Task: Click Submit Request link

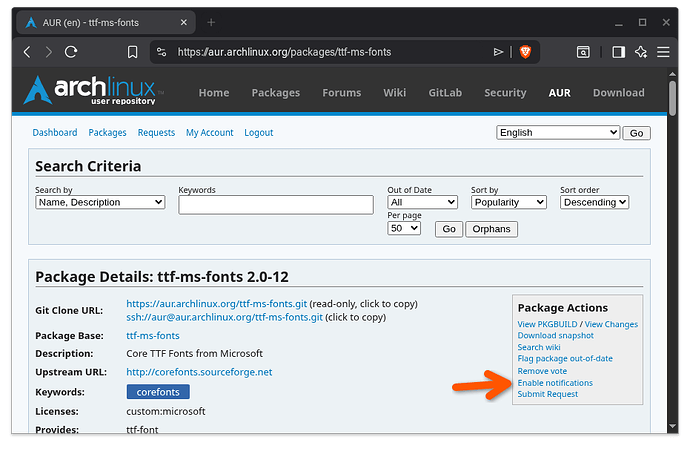Action: [x=547, y=394]
